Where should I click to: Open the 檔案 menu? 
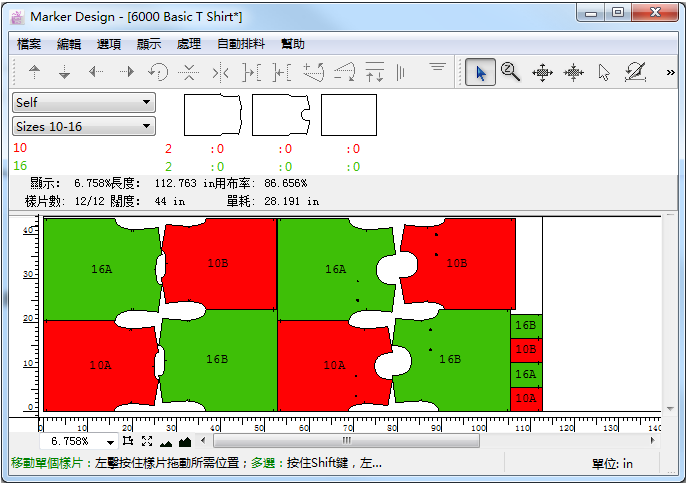click(29, 44)
